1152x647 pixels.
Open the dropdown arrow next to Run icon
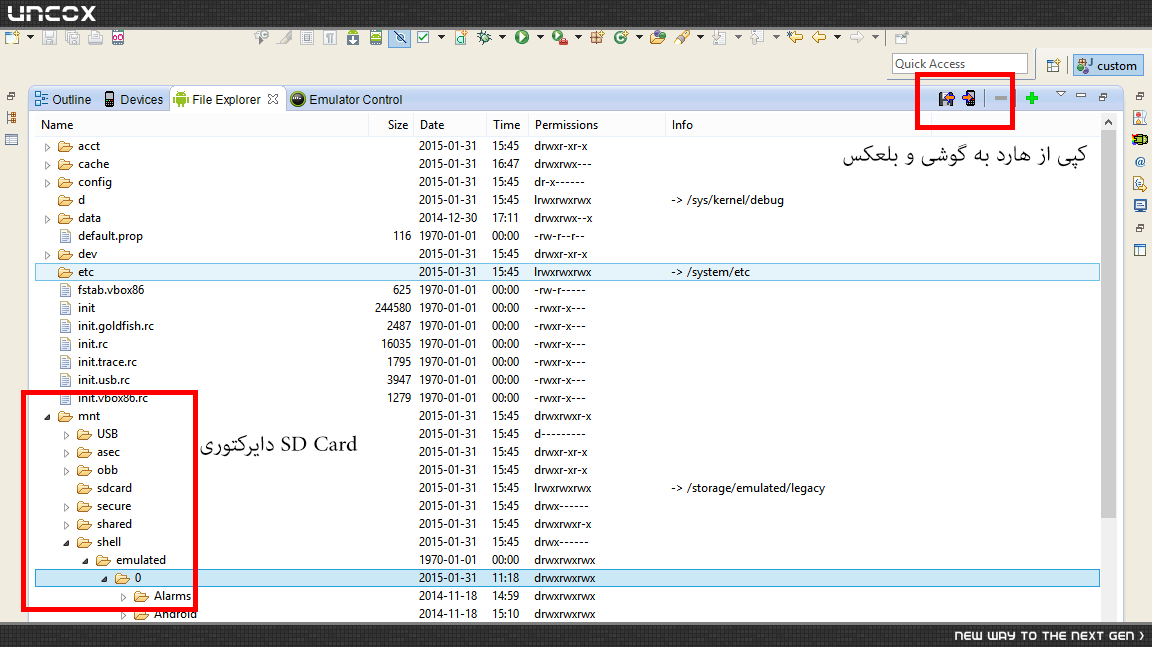tap(540, 37)
